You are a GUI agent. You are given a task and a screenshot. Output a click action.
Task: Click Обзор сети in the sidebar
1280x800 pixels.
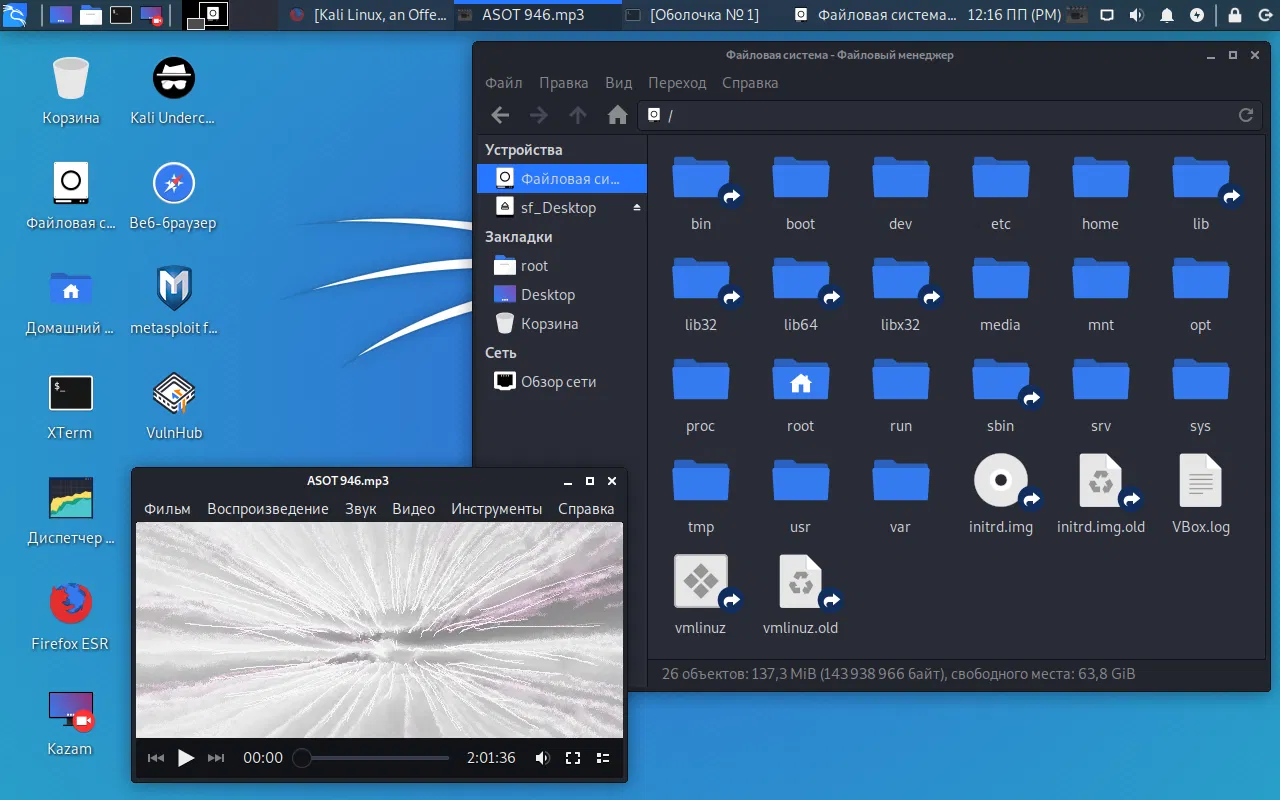click(558, 382)
